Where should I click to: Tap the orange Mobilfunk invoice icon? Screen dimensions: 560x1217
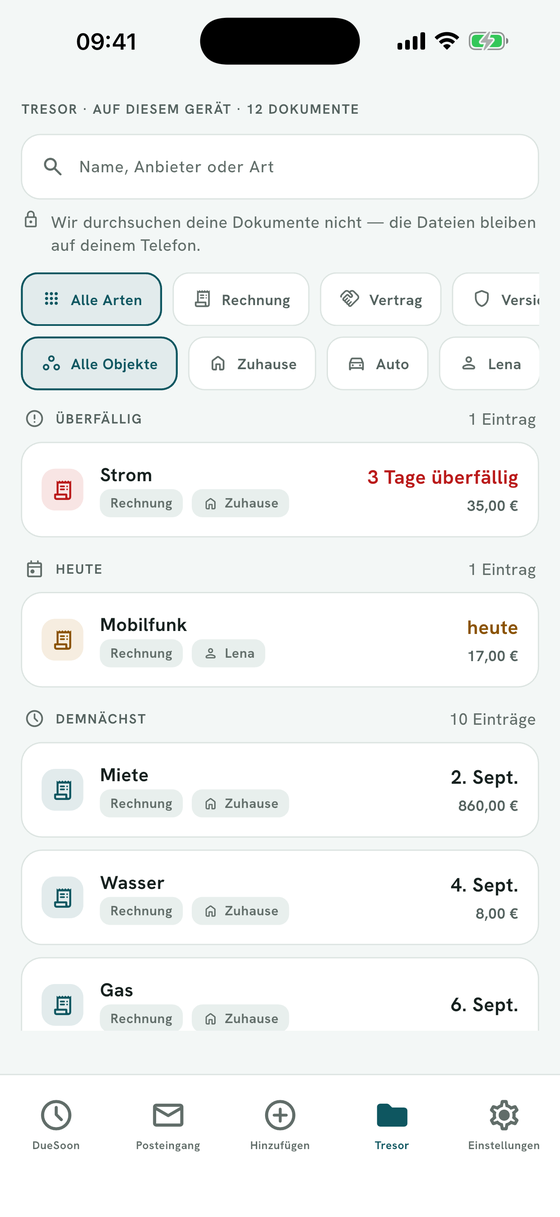coord(62,640)
